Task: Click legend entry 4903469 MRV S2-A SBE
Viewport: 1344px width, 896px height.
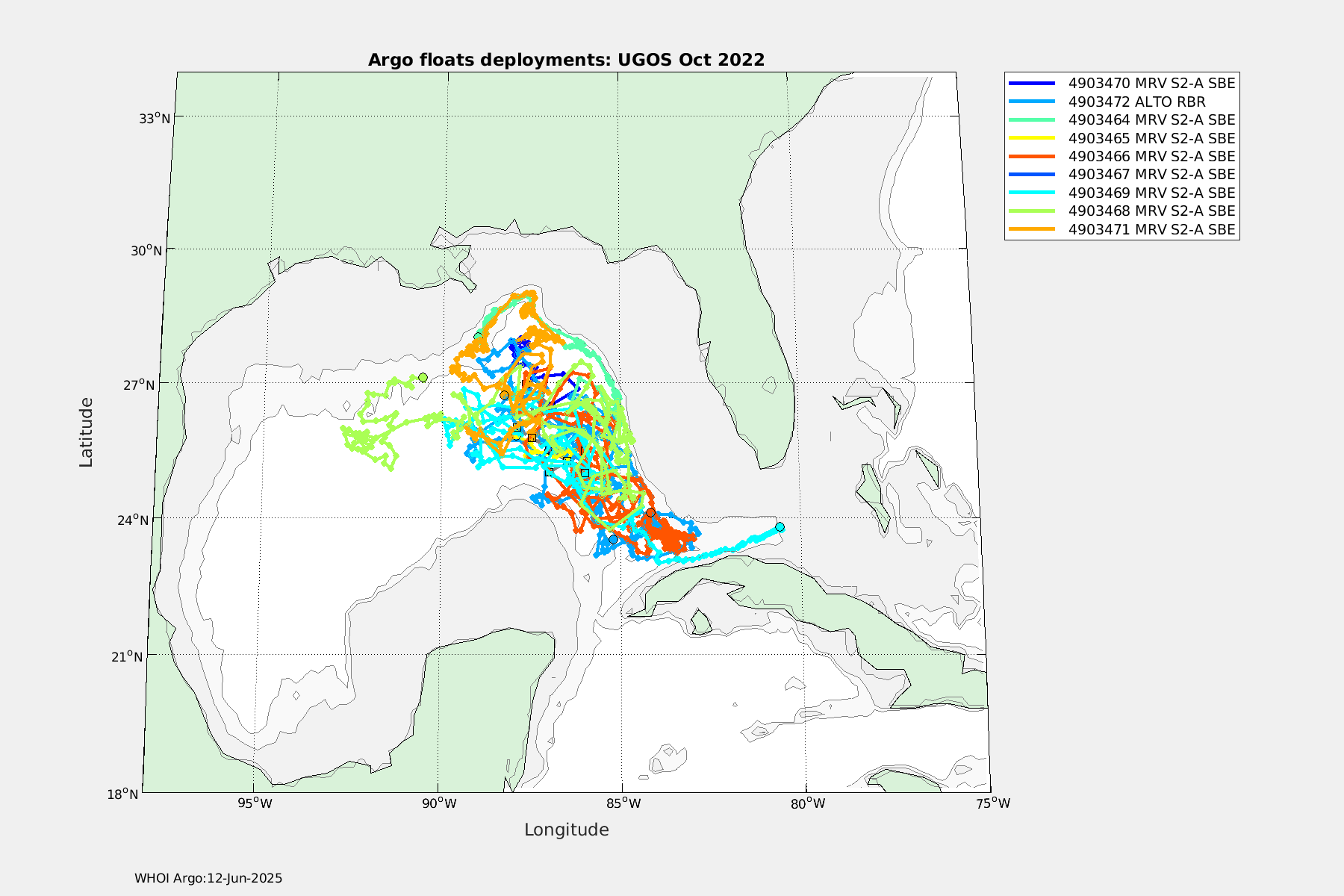Action: pos(1121,193)
